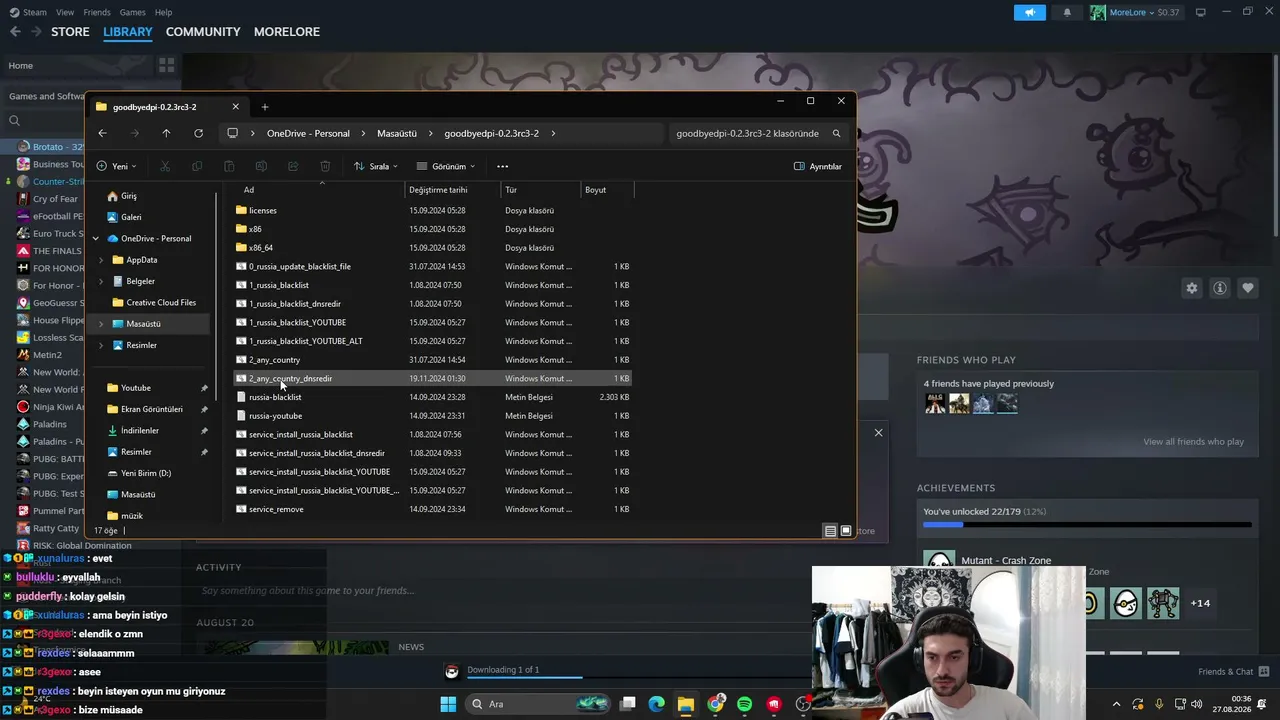This screenshot has height=720, width=1280.
Task: Select service_install_russia_blacklist_dnsredir file
Action: (432, 453)
